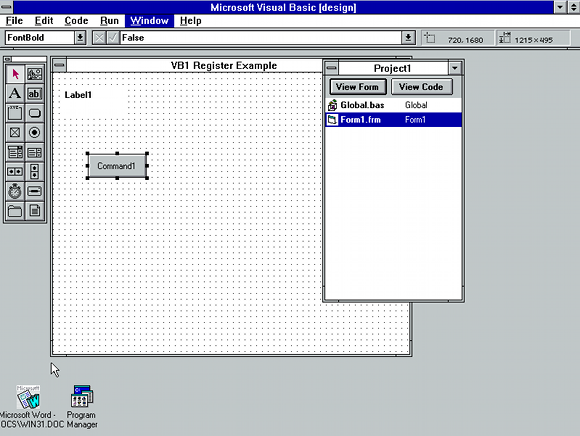This screenshot has height=436, width=580.
Task: Select the Horizontal Scroll Bar tool
Action: tap(15, 172)
